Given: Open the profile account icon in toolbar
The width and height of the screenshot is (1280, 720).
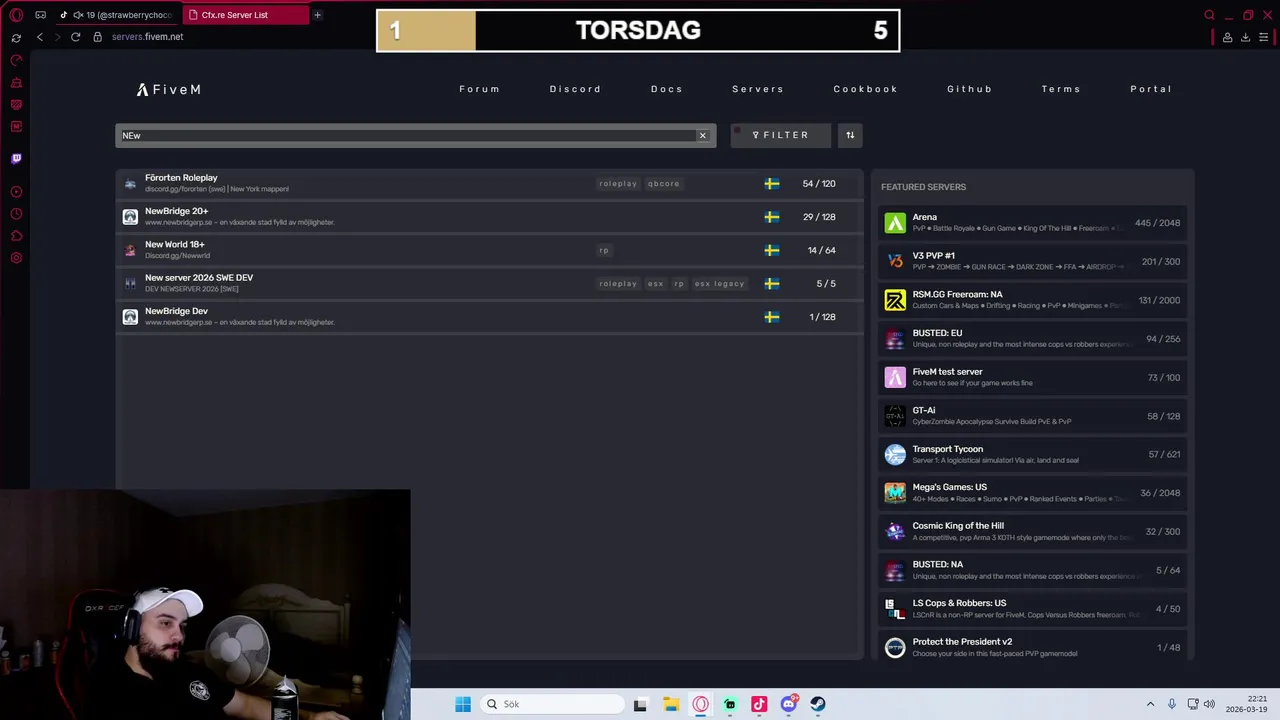Looking at the screenshot, I should [x=1227, y=37].
